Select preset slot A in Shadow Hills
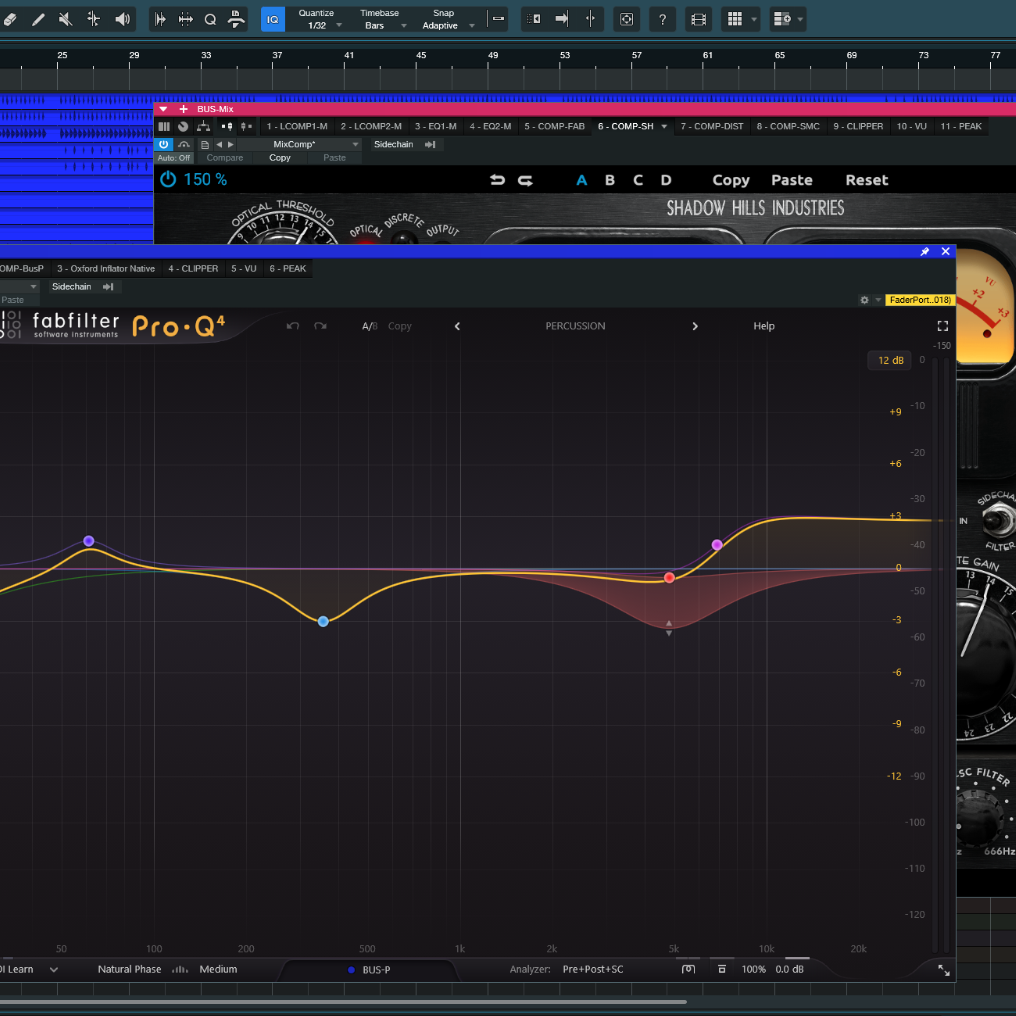1016x1016 pixels. (x=582, y=180)
